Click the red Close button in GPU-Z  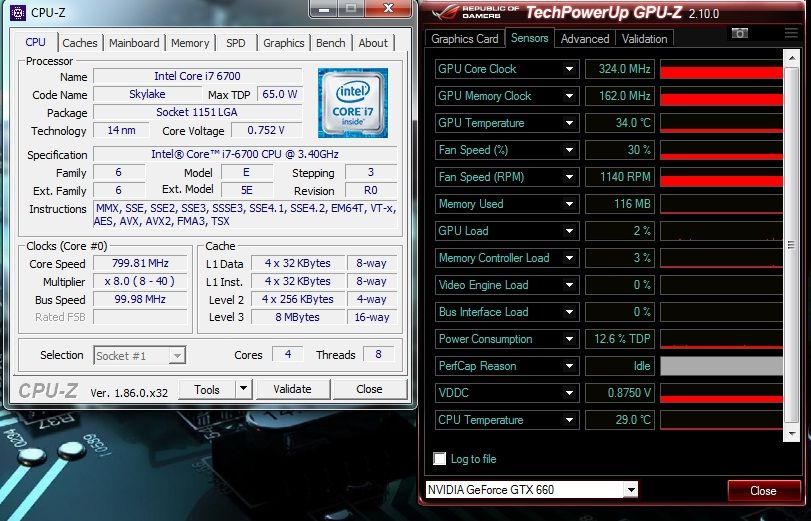763,490
